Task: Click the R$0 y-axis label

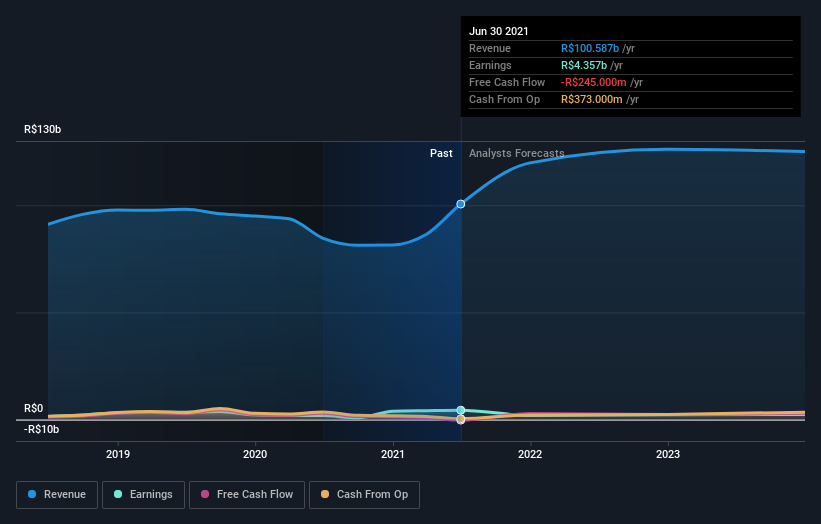Action: click(34, 408)
